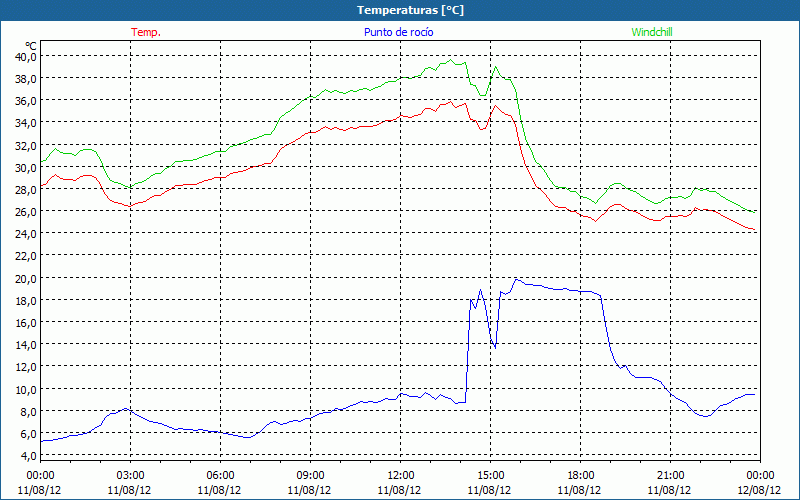The width and height of the screenshot is (800, 500).
Task: Click the '12:00' time label on x-axis
Action: (x=400, y=476)
